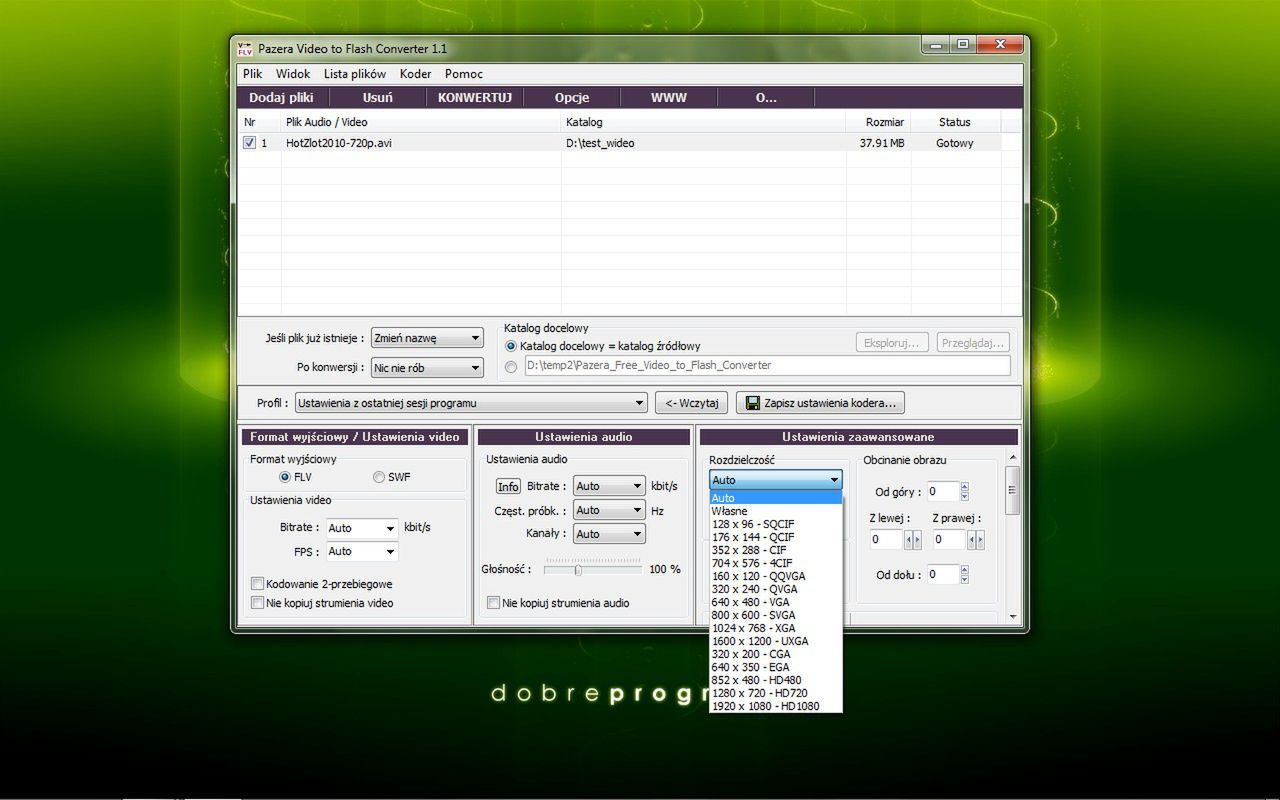Open the 'Po konwersji' dropdown
This screenshot has height=800, width=1280.
(x=427, y=368)
